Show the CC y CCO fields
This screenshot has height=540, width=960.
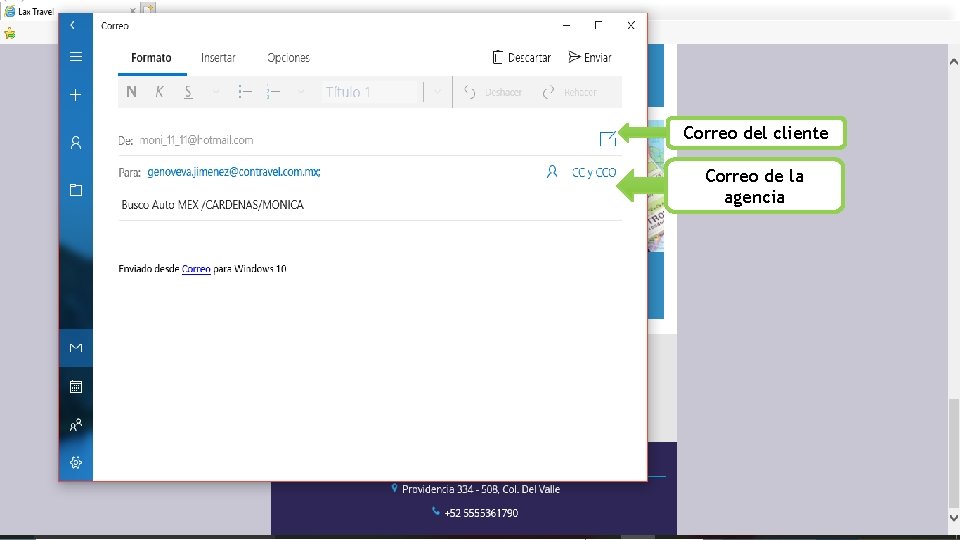pos(594,173)
